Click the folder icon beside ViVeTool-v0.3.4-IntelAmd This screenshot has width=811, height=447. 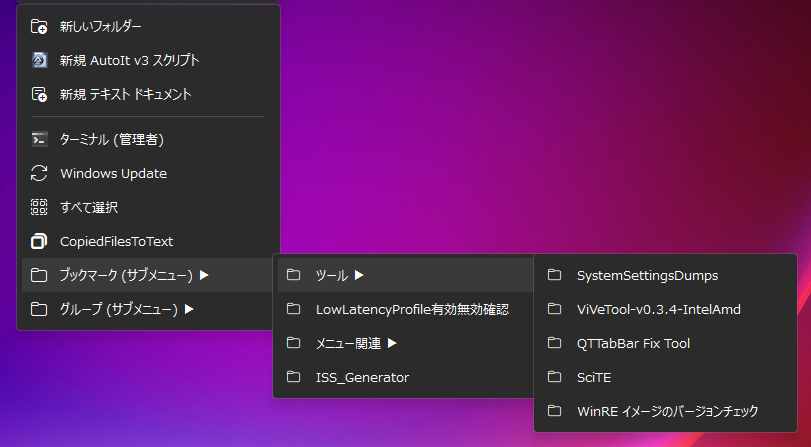pyautogui.click(x=555, y=309)
